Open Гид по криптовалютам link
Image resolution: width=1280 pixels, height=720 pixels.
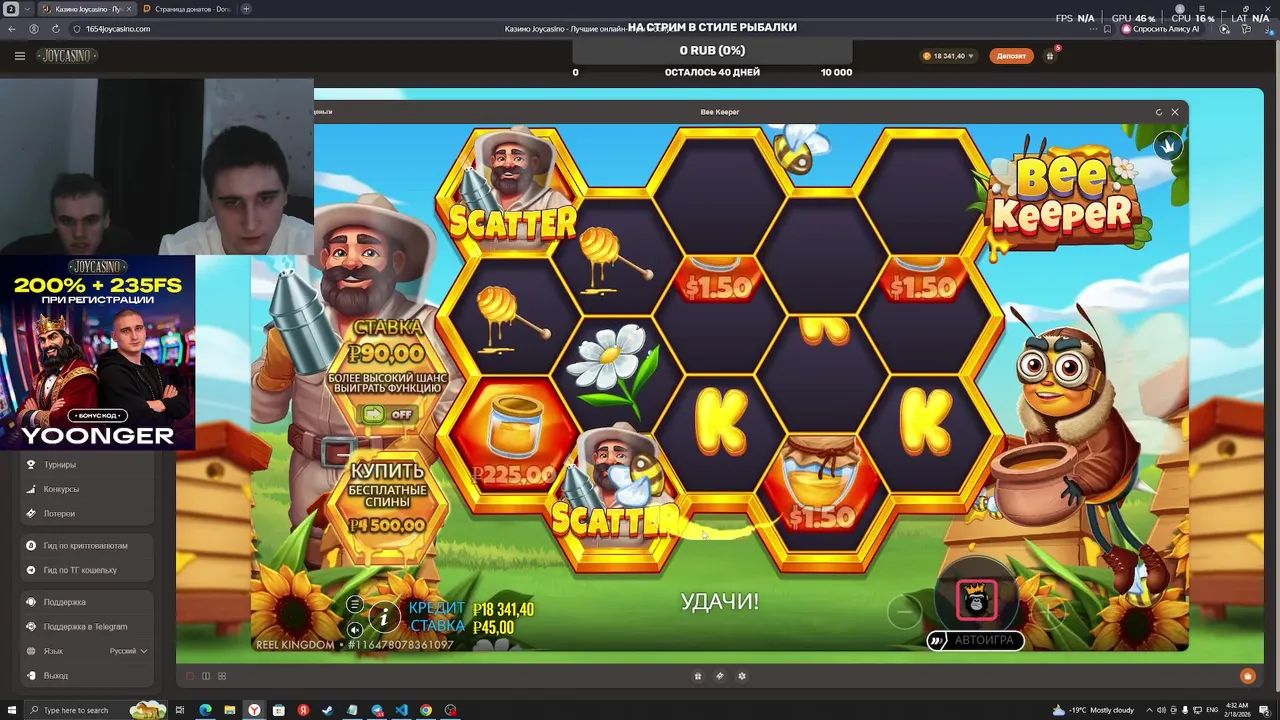click(85, 546)
